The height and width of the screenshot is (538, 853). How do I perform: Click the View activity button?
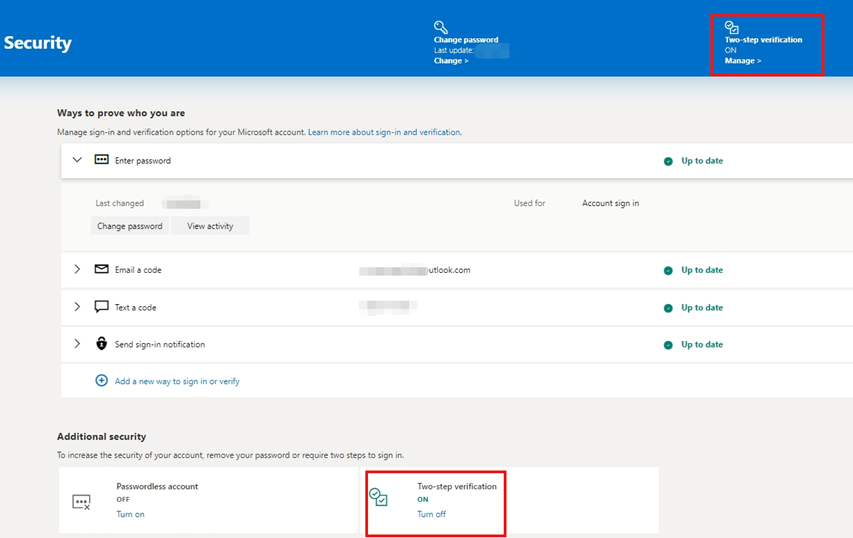coord(210,226)
